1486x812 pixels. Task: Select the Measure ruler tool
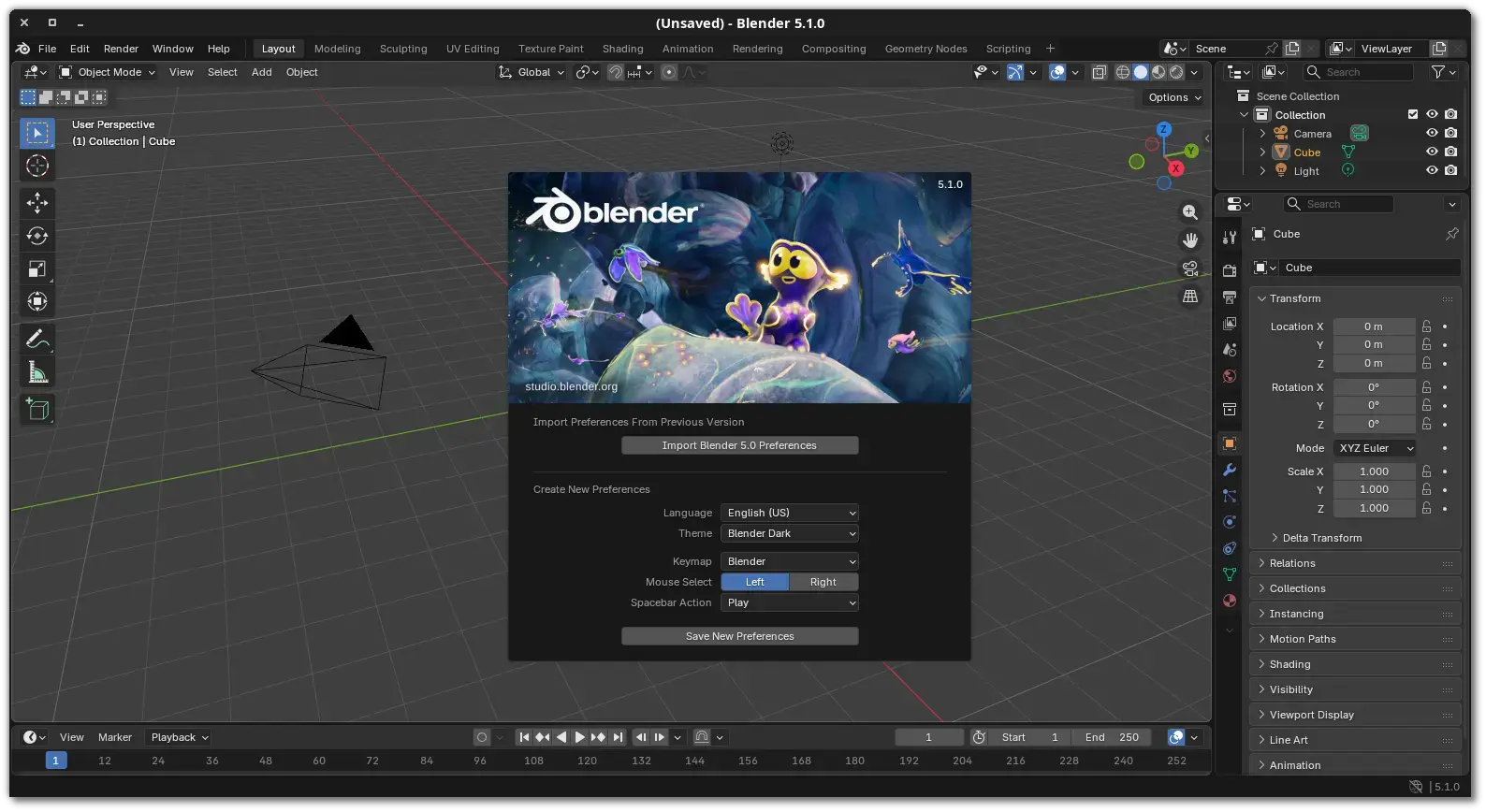[x=37, y=373]
